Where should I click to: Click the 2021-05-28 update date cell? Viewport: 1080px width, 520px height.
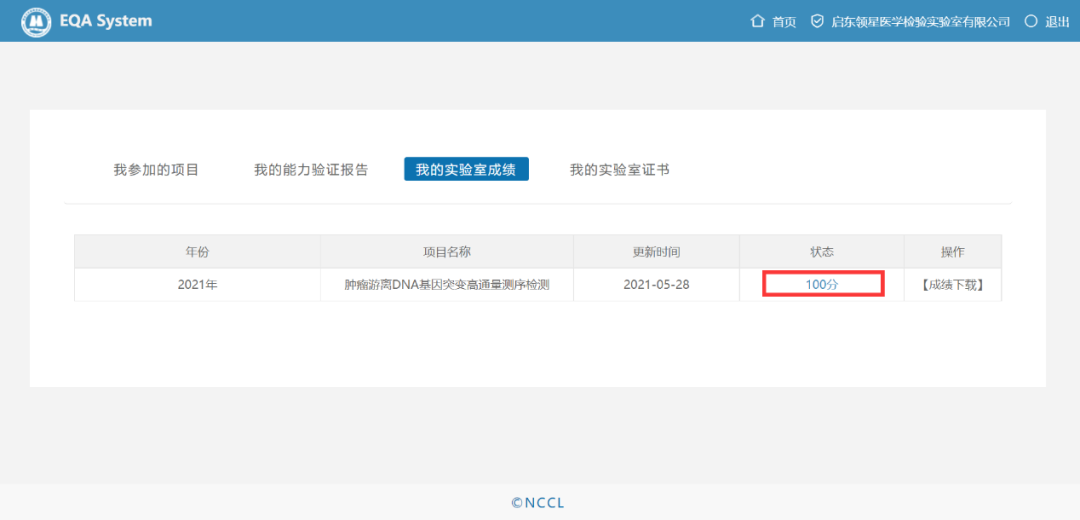pos(656,284)
